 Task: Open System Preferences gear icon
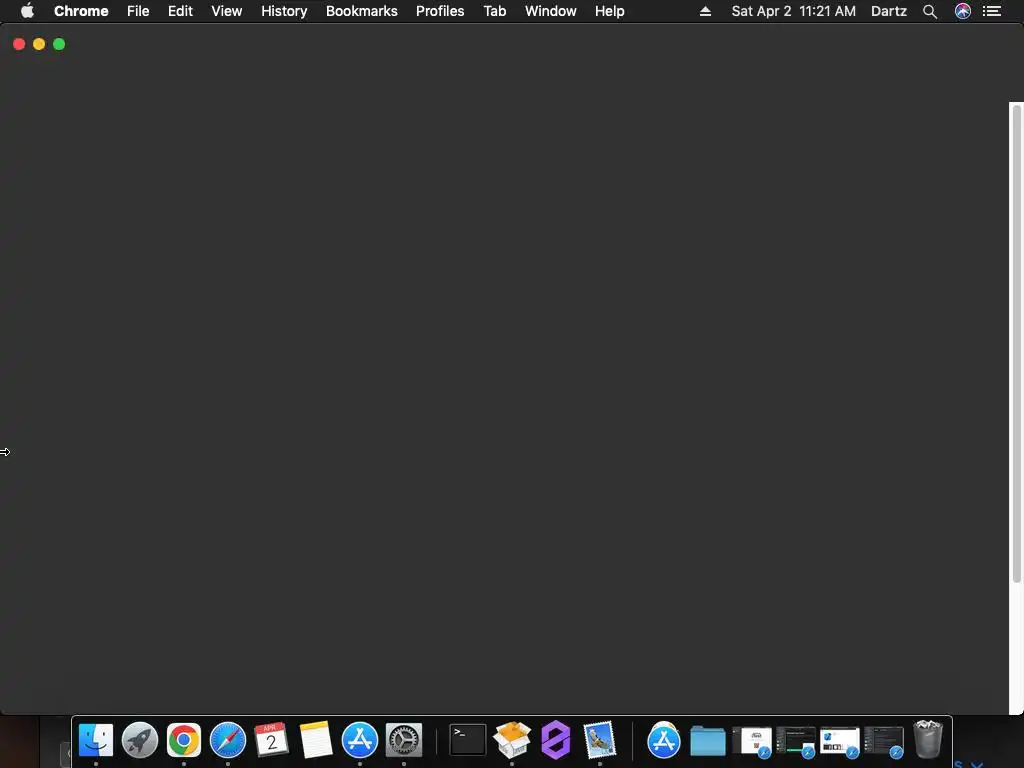(404, 741)
